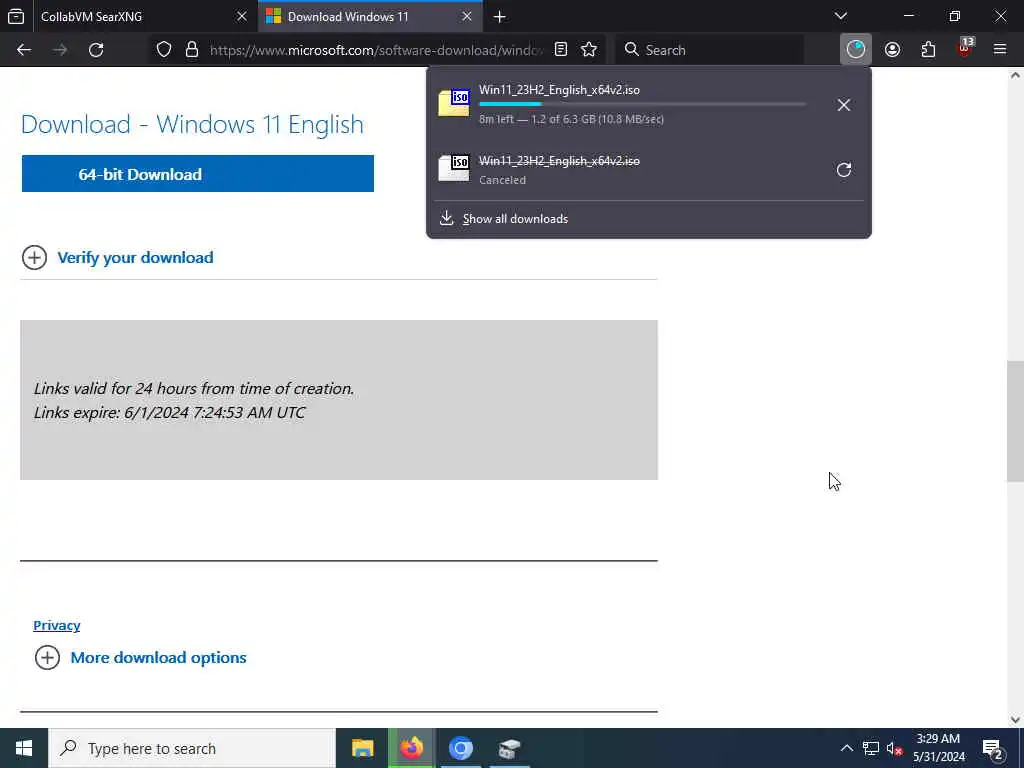List all tabs dropdown arrow

[x=841, y=16]
